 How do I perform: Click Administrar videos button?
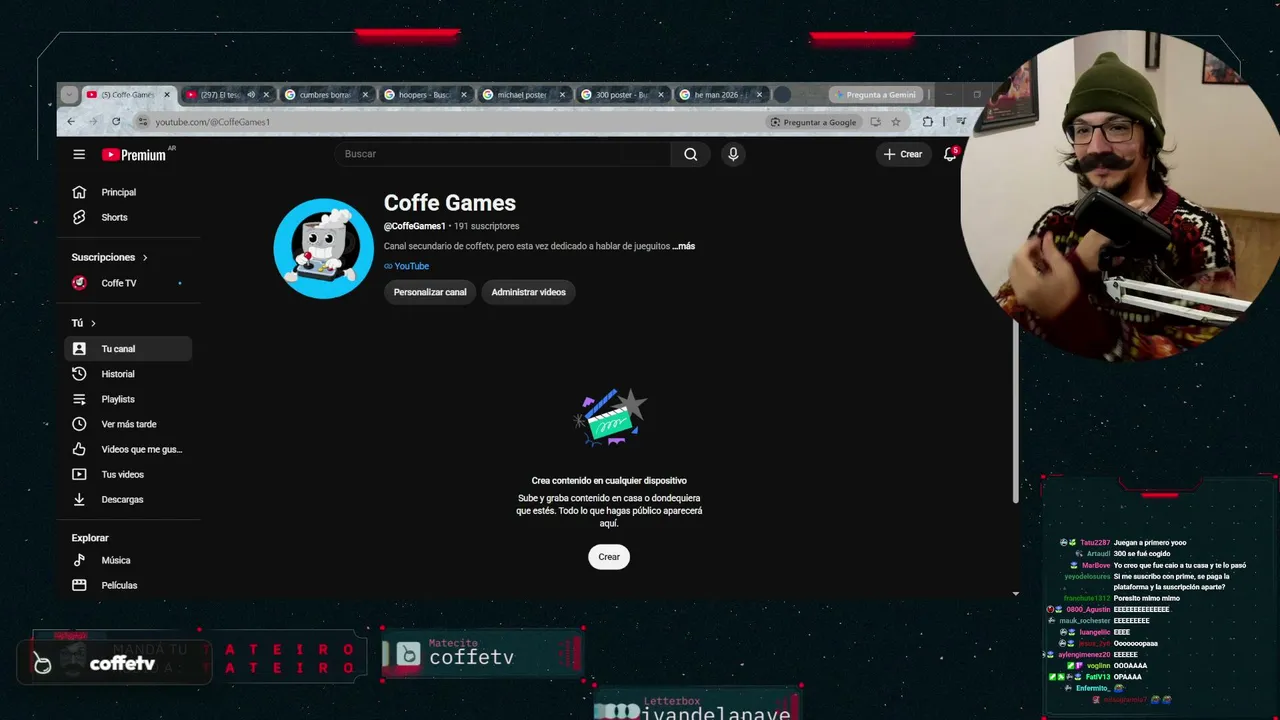pos(528,292)
